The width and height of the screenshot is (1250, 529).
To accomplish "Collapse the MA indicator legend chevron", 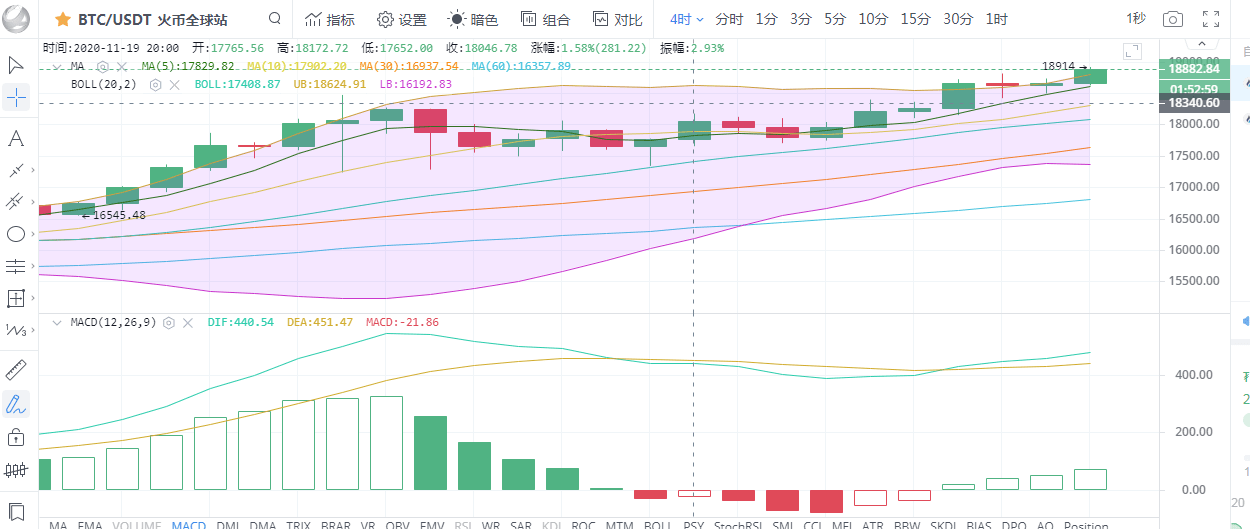I will (57, 66).
